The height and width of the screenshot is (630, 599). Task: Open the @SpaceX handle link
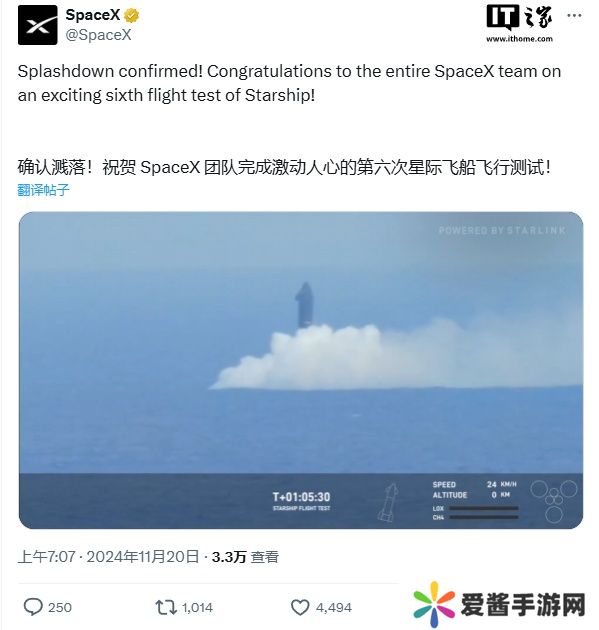[x=98, y=35]
